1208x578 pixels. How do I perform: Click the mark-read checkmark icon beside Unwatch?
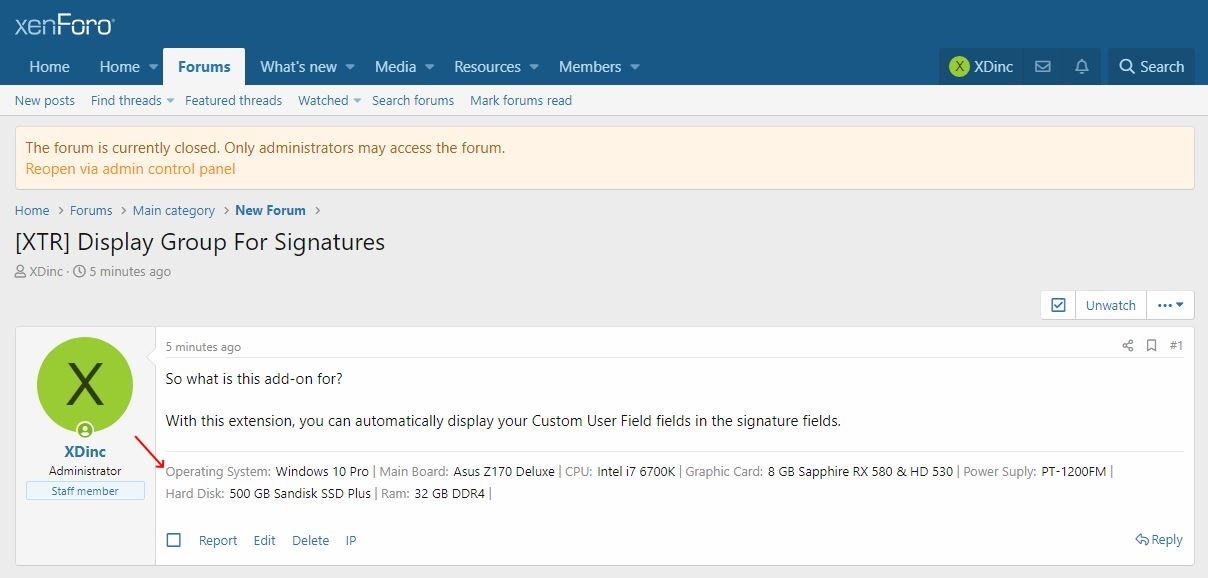(x=1058, y=305)
